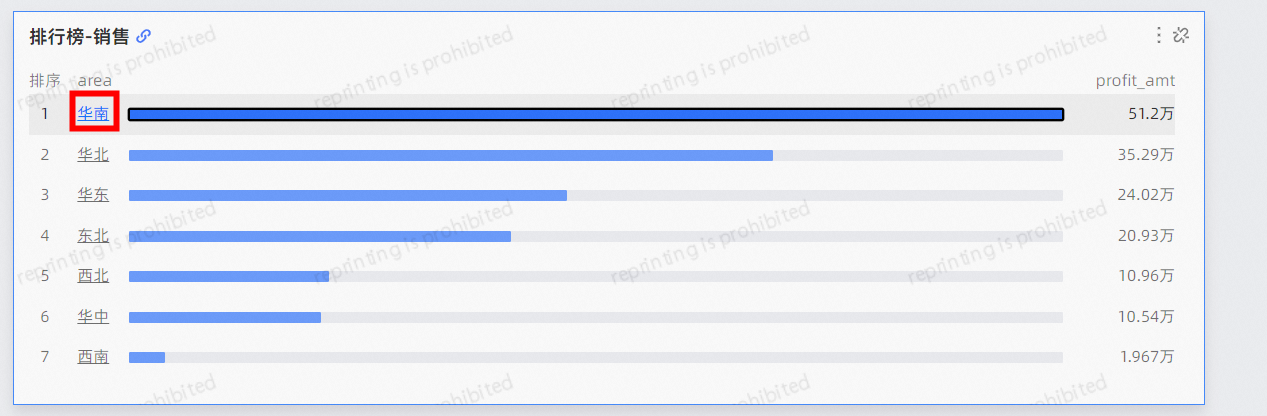Click the 东北 row's blue bar
This screenshot has height=416, width=1267.
[319, 236]
